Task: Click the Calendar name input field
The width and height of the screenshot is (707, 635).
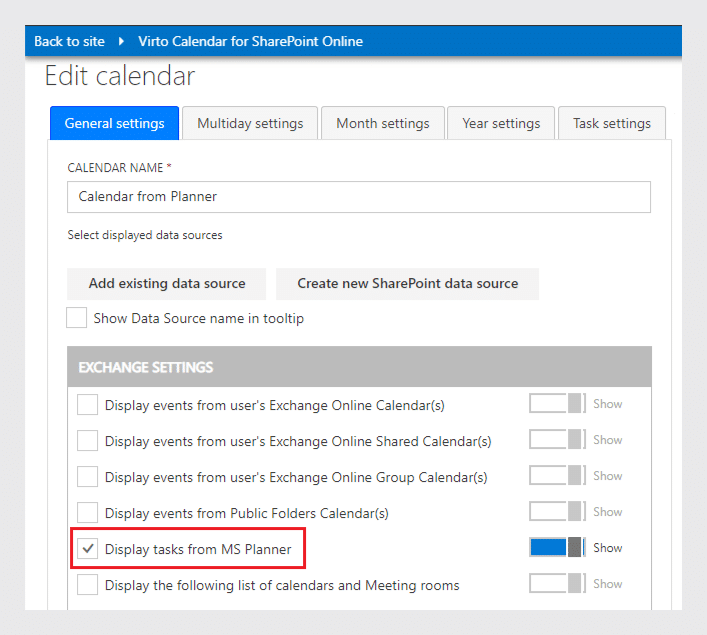Action: (x=359, y=197)
